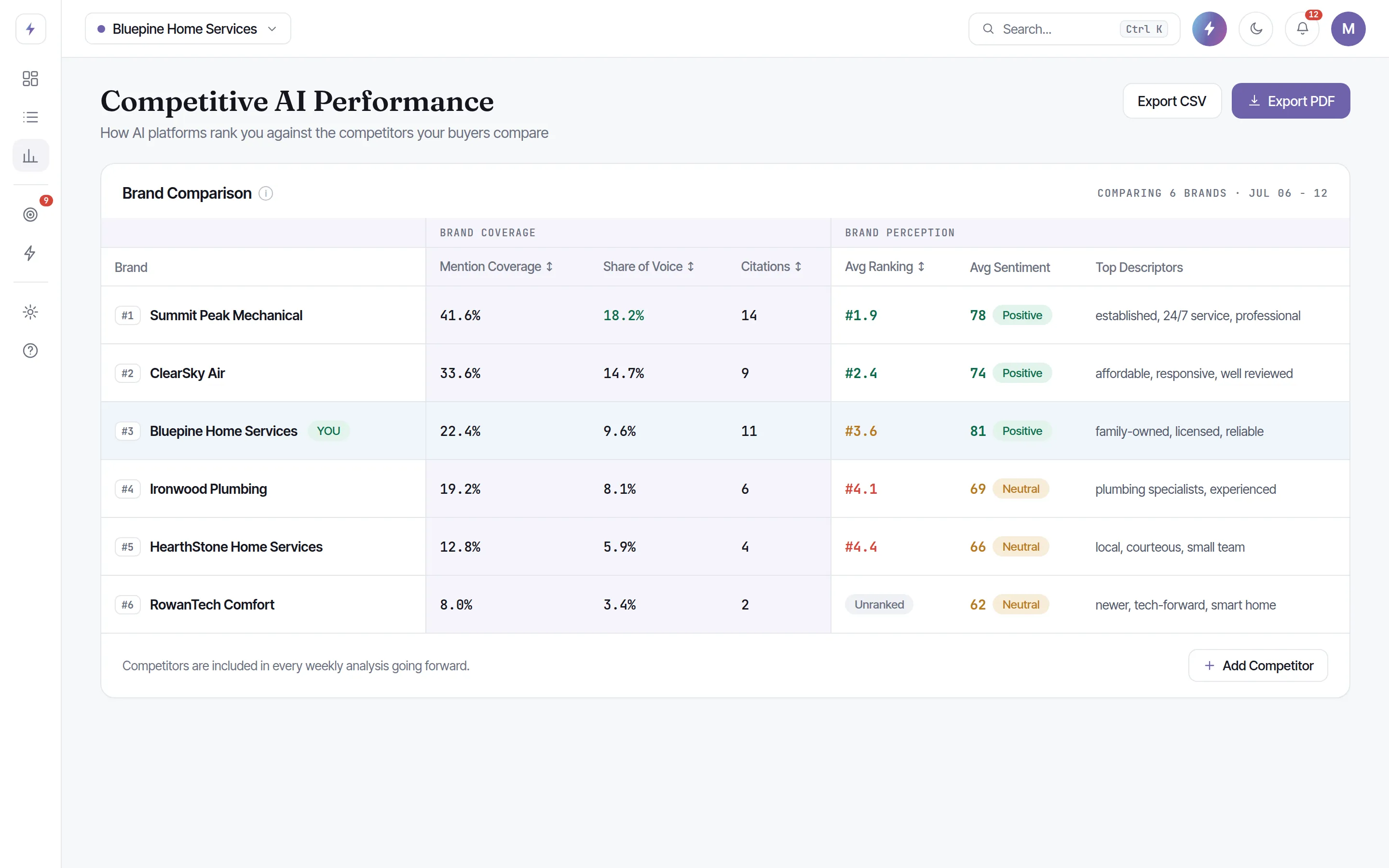The height and width of the screenshot is (868, 1389).
Task: Click the Ctrl K shortcut hint
Action: click(1144, 29)
